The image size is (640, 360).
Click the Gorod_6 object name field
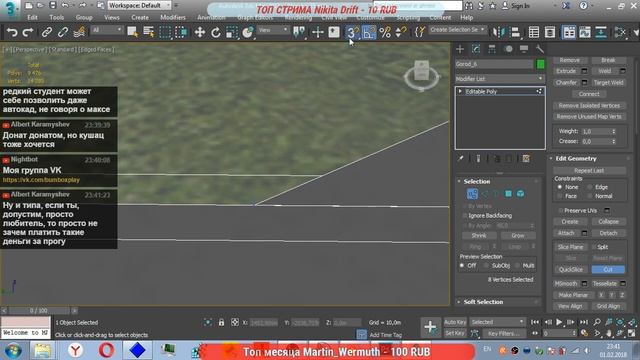pos(494,64)
